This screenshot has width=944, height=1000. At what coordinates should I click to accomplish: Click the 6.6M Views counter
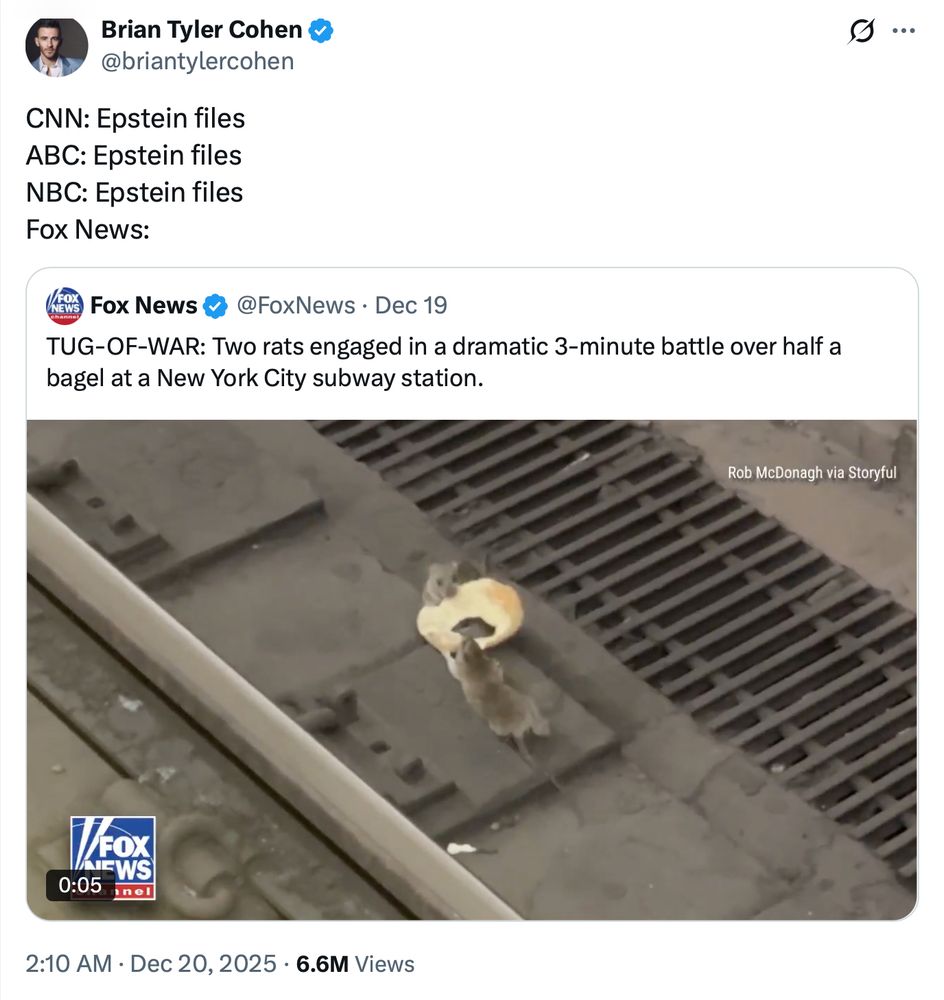[x=355, y=964]
